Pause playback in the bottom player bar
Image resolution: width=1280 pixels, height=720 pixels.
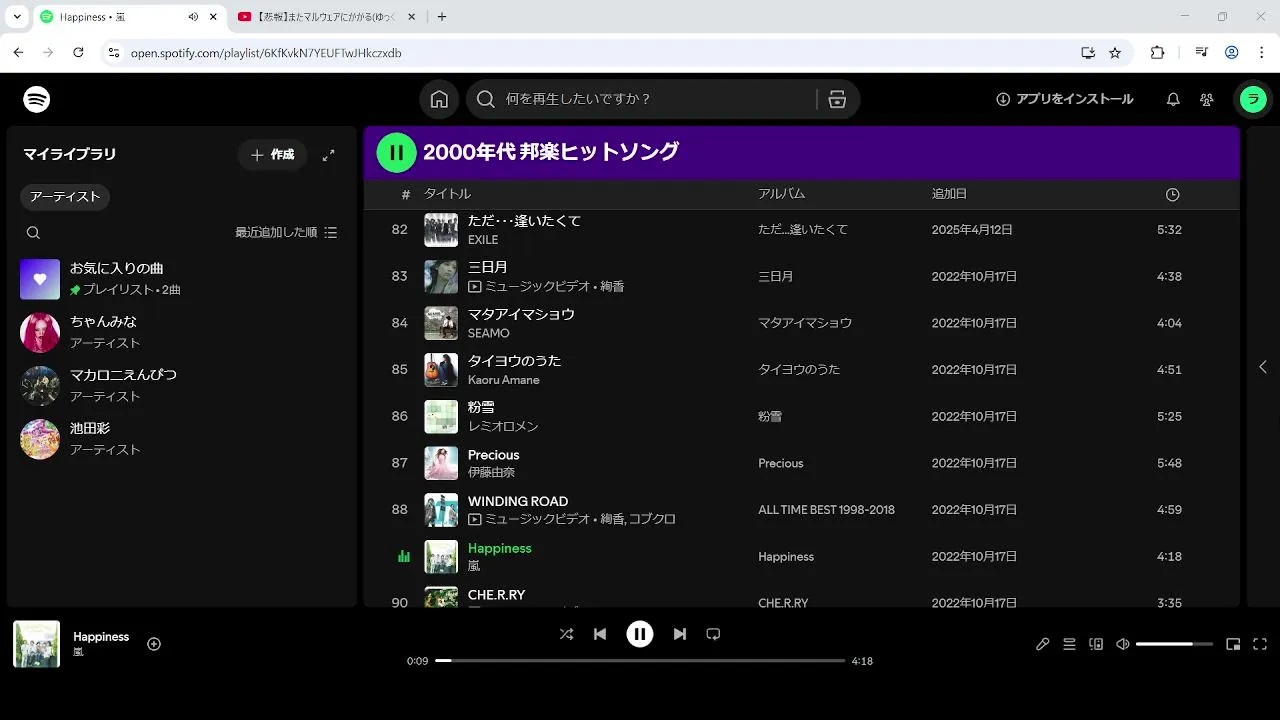coord(640,634)
